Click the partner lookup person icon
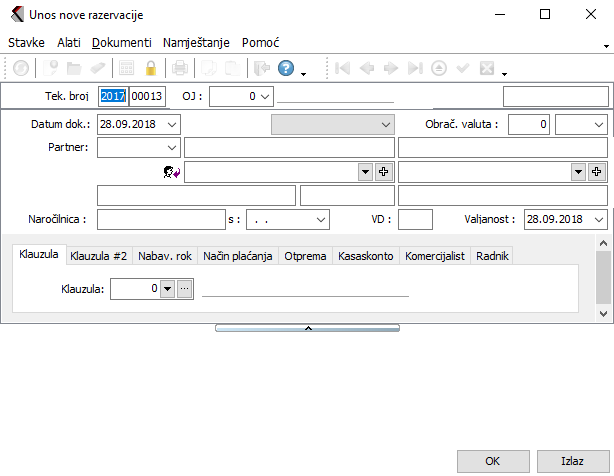This screenshot has width=614, height=476. [x=171, y=172]
